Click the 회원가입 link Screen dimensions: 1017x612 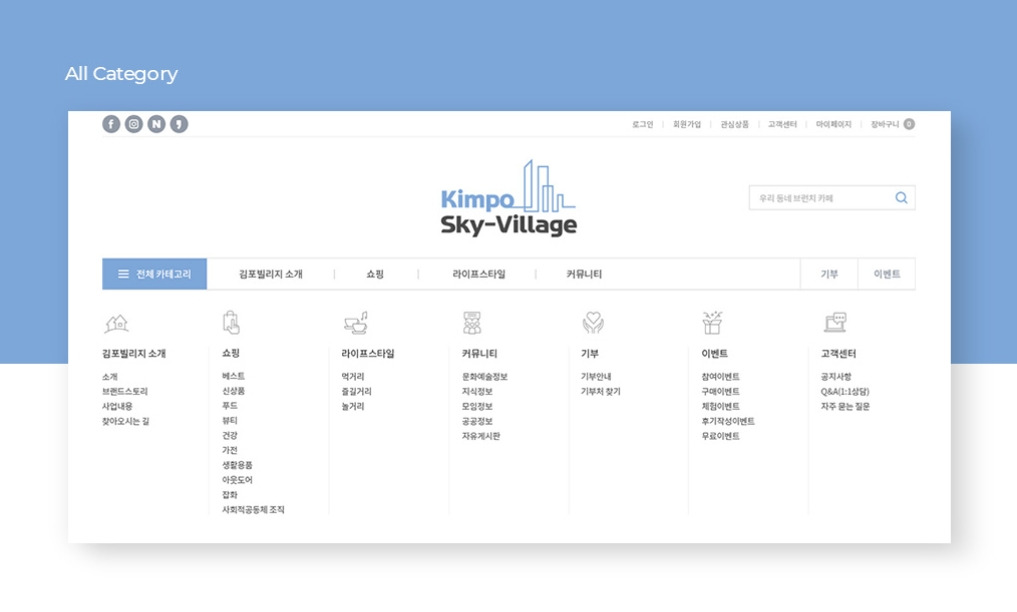click(x=687, y=124)
